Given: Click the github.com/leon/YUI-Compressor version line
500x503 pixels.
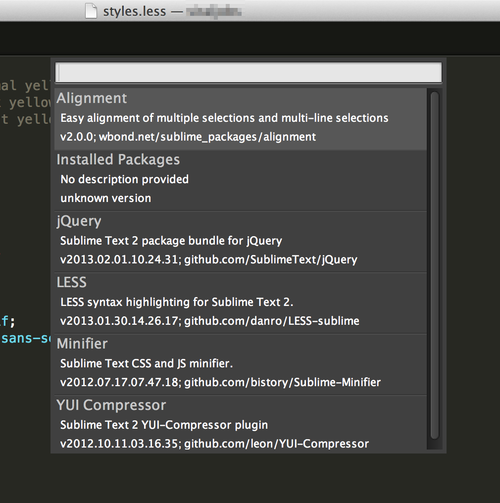Looking at the screenshot, I should click(x=214, y=444).
